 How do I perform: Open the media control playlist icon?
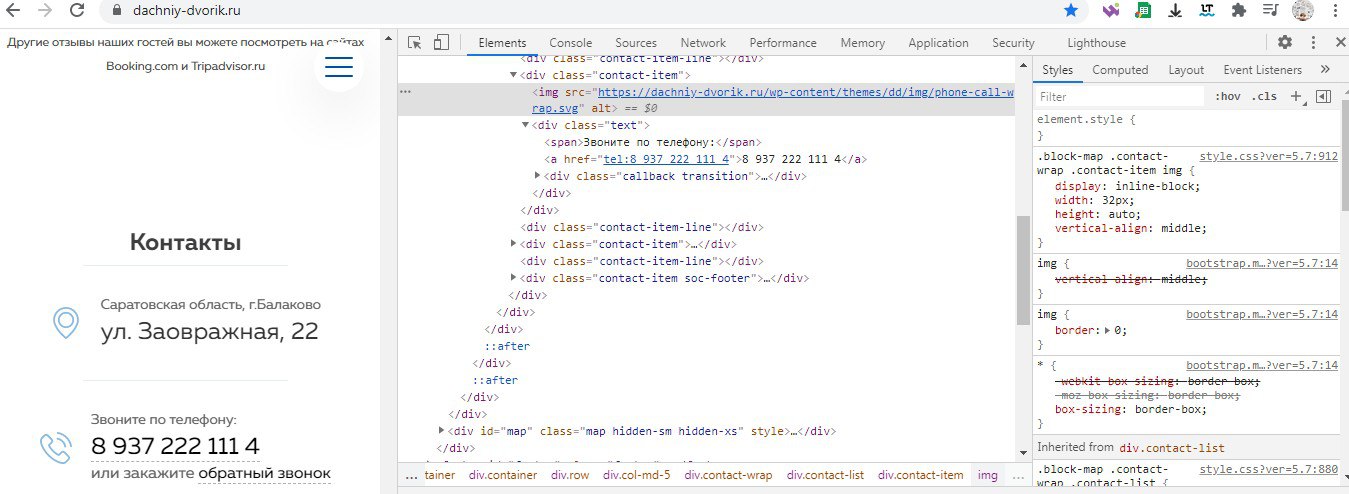(x=1271, y=11)
